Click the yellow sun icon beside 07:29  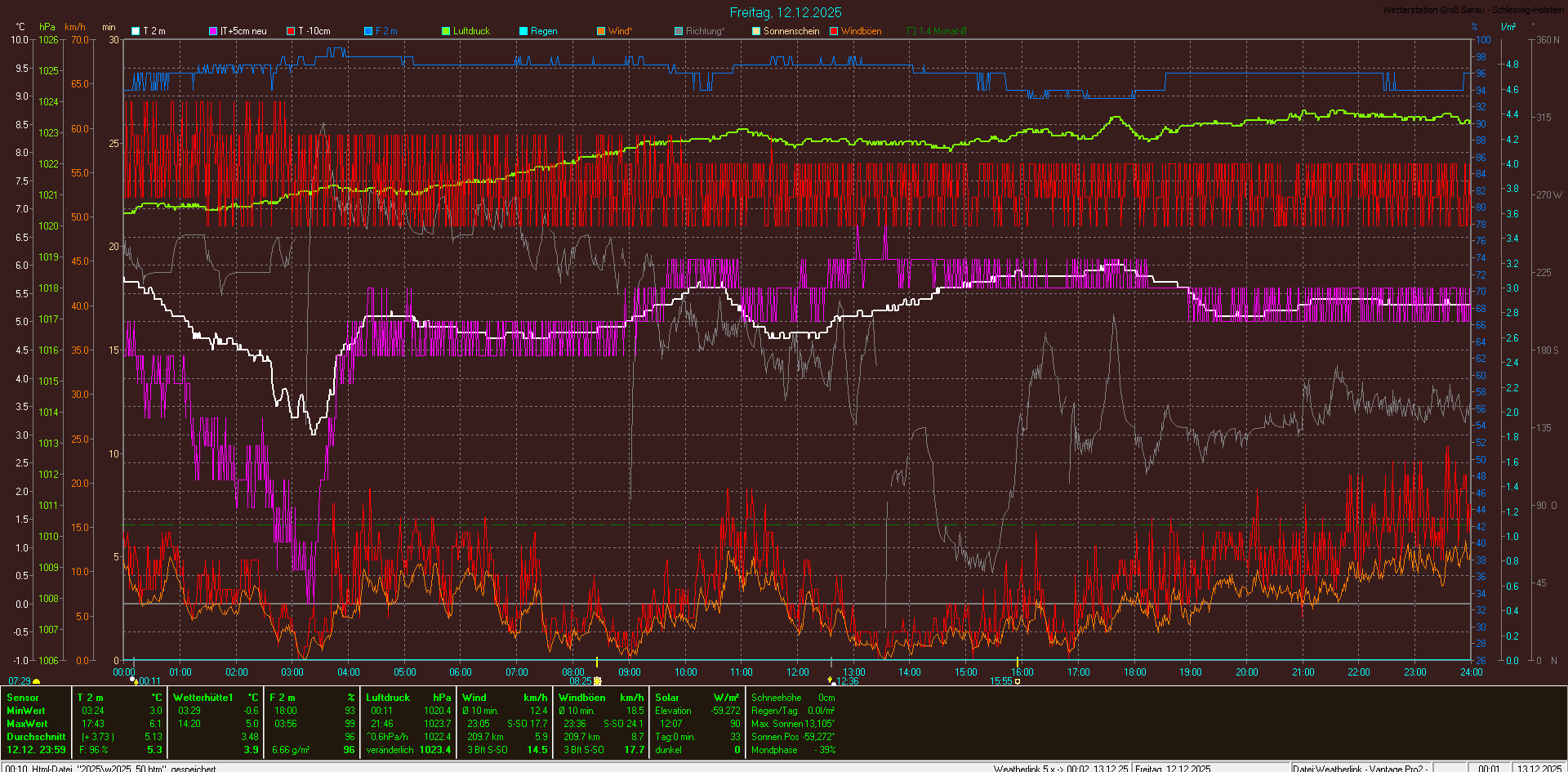(x=36, y=681)
